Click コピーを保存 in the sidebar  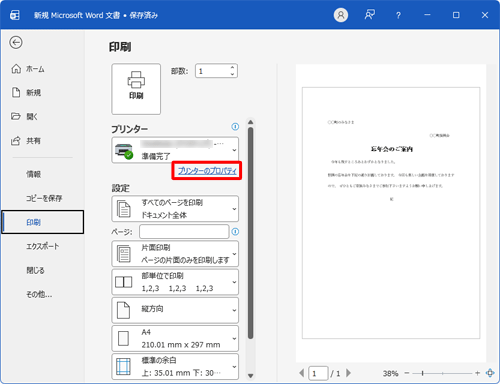tap(44, 198)
